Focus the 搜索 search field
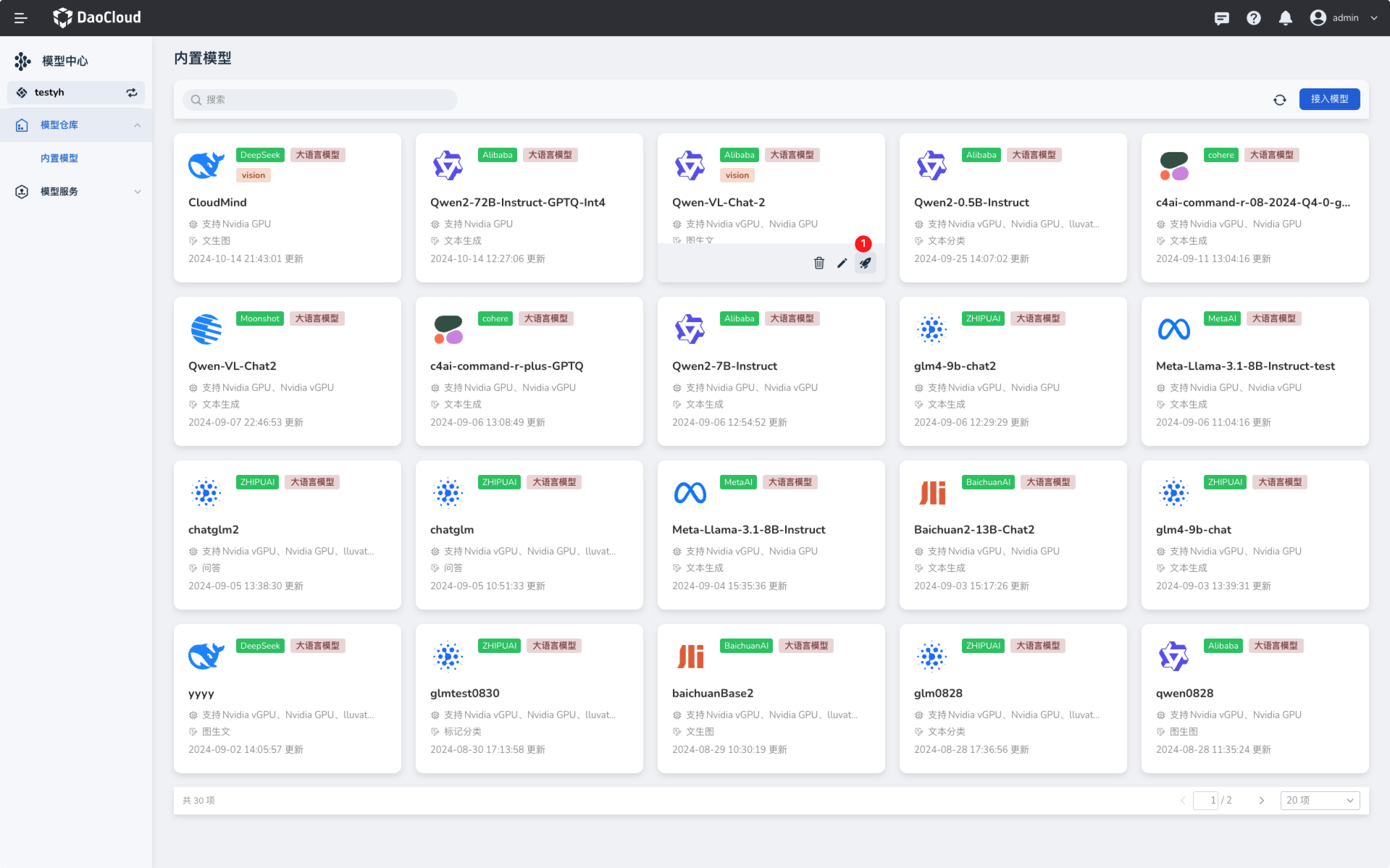The width and height of the screenshot is (1390, 868). 320,100
